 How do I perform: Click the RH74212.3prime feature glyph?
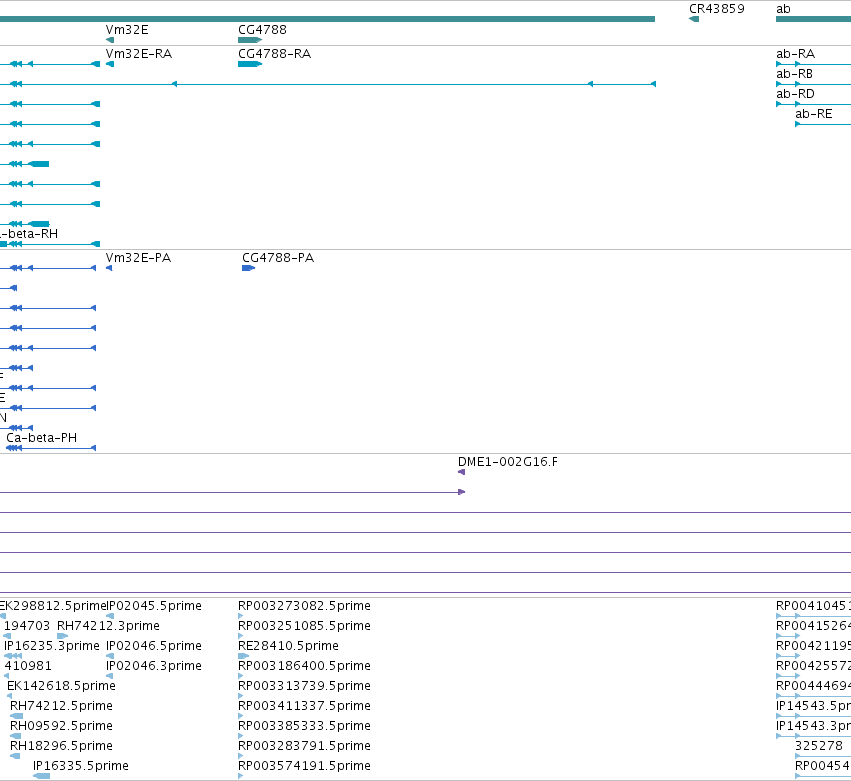tap(62, 636)
